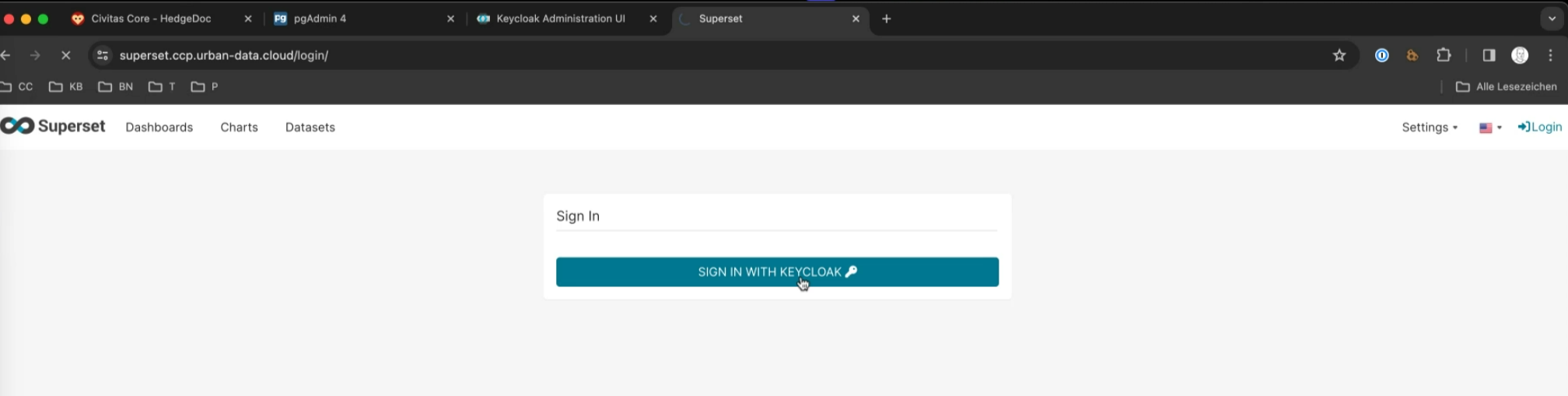1568x396 pixels.
Task: Open the Datasets menu item
Action: (310, 127)
